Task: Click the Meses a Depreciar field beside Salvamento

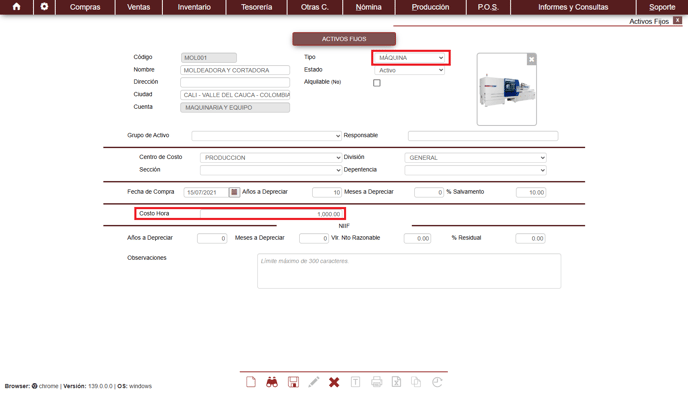Action: point(429,192)
